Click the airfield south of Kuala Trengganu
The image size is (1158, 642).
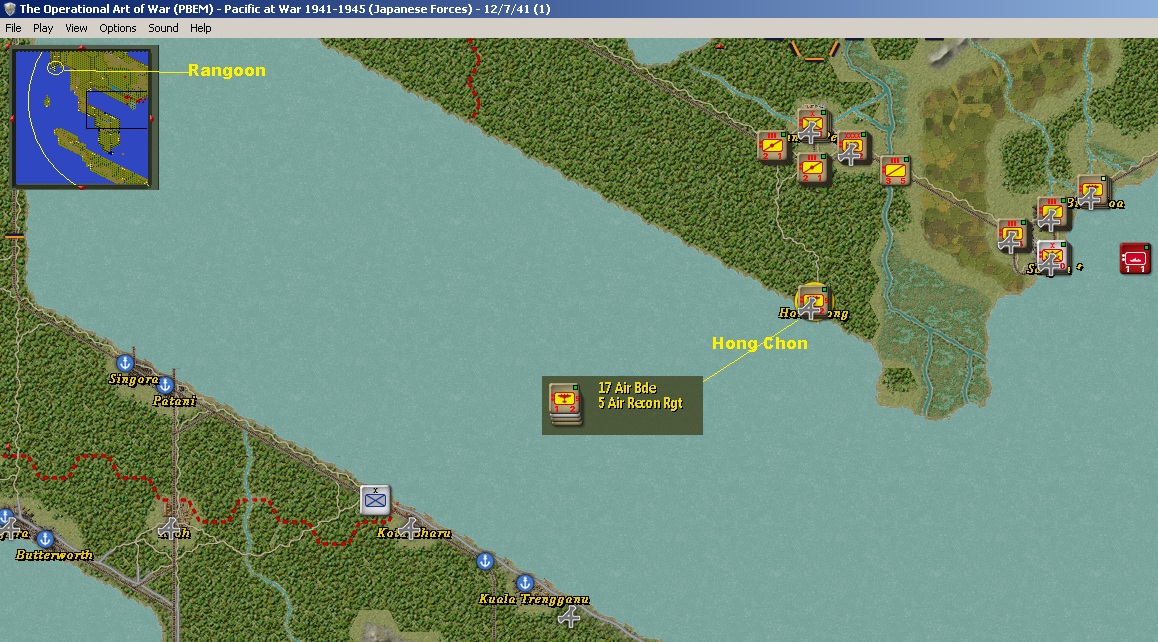coord(569,617)
